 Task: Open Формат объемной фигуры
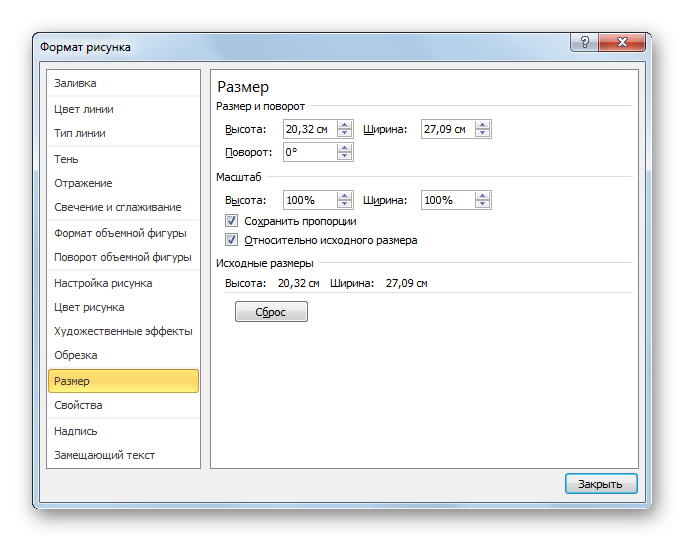[x=123, y=233]
